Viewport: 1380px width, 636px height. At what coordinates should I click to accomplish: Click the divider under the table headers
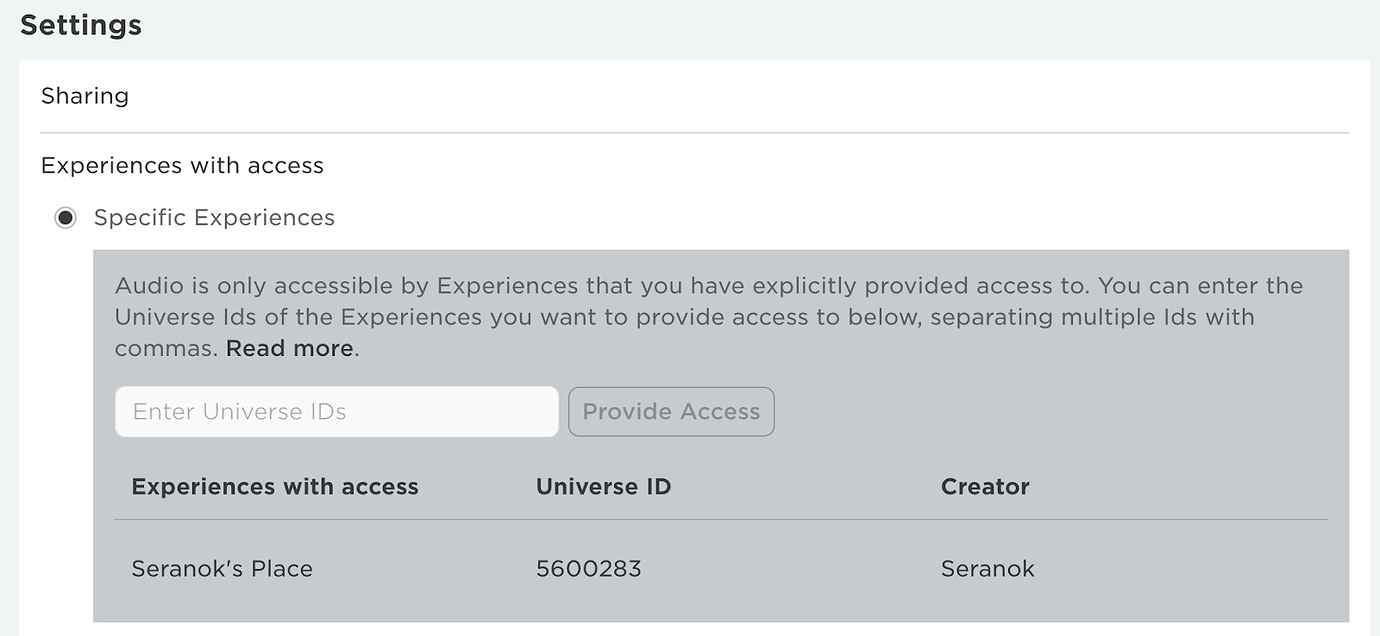[x=721, y=519]
